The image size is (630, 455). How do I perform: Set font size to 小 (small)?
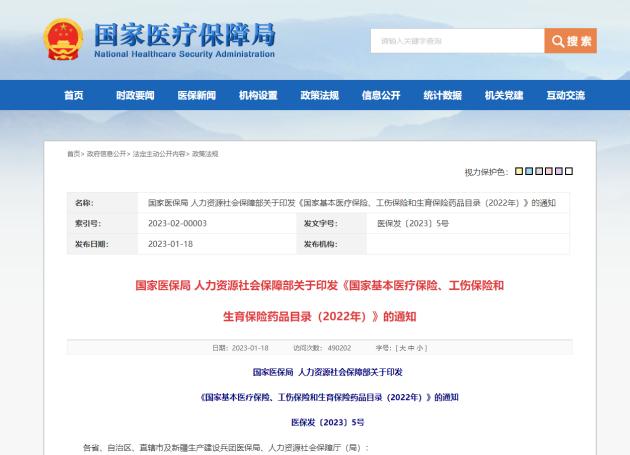coord(420,348)
